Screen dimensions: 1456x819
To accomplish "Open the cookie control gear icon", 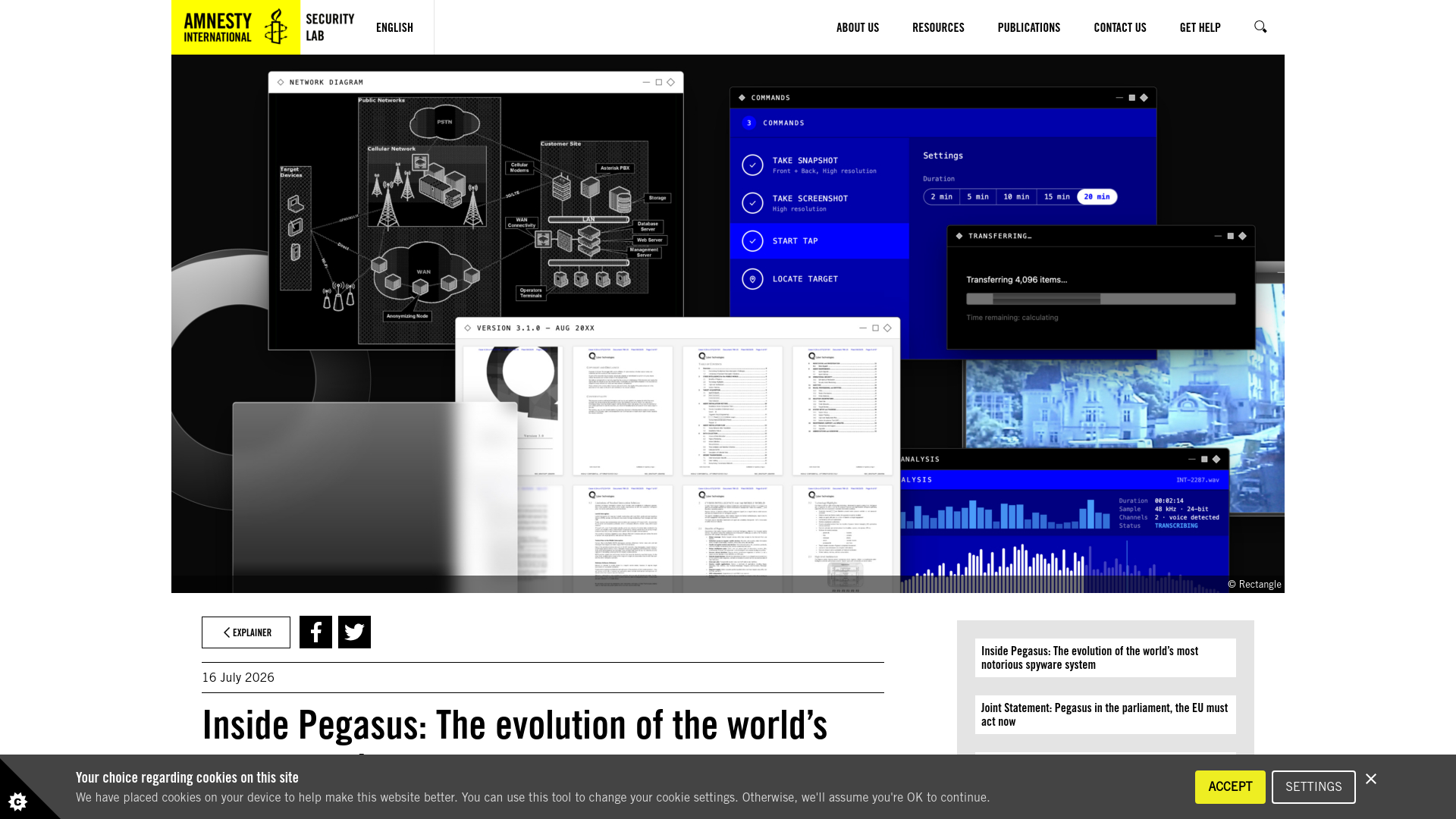I will [18, 801].
